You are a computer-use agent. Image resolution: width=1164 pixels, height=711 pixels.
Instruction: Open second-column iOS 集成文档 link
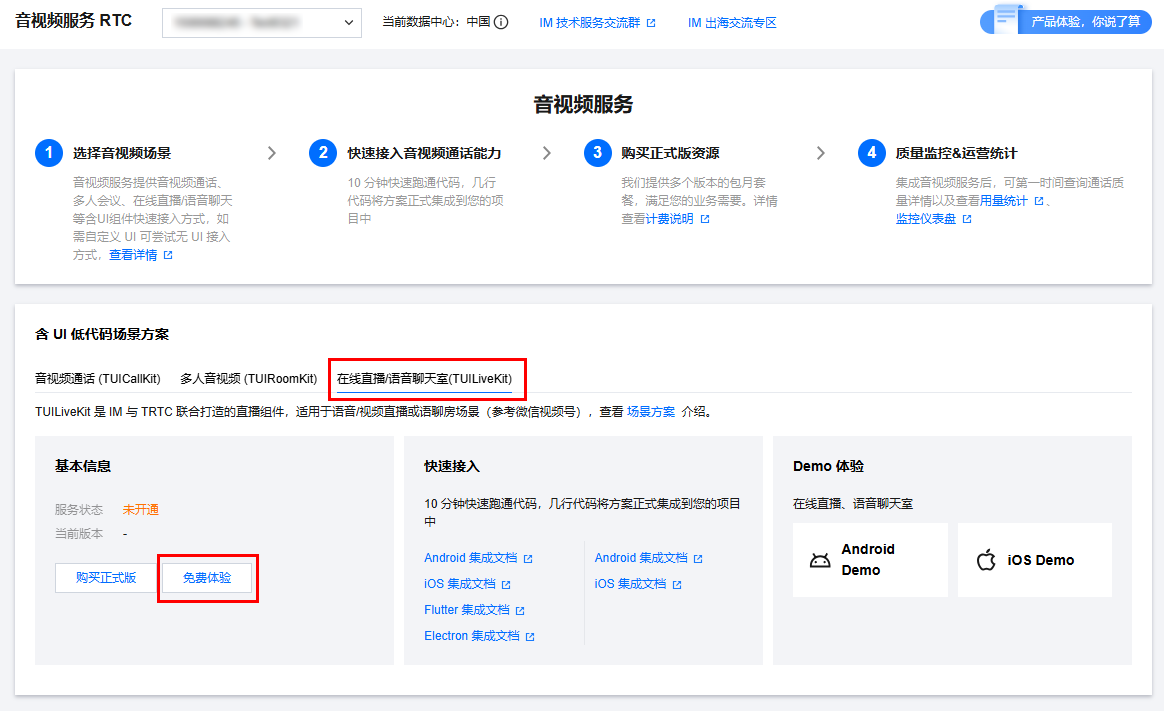[630, 584]
